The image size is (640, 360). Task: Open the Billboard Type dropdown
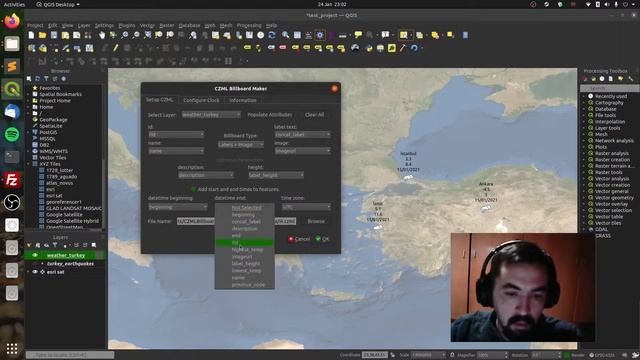pos(241,144)
